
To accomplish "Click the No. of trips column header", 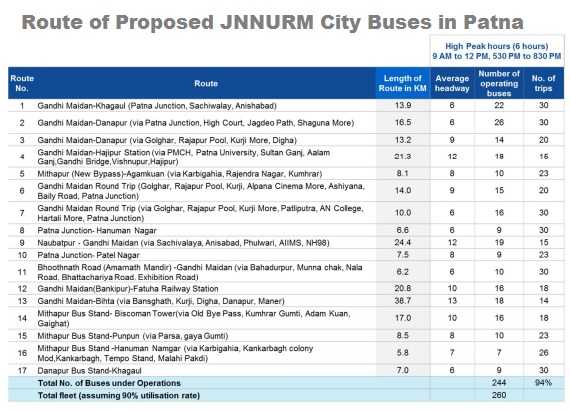I will (543, 83).
